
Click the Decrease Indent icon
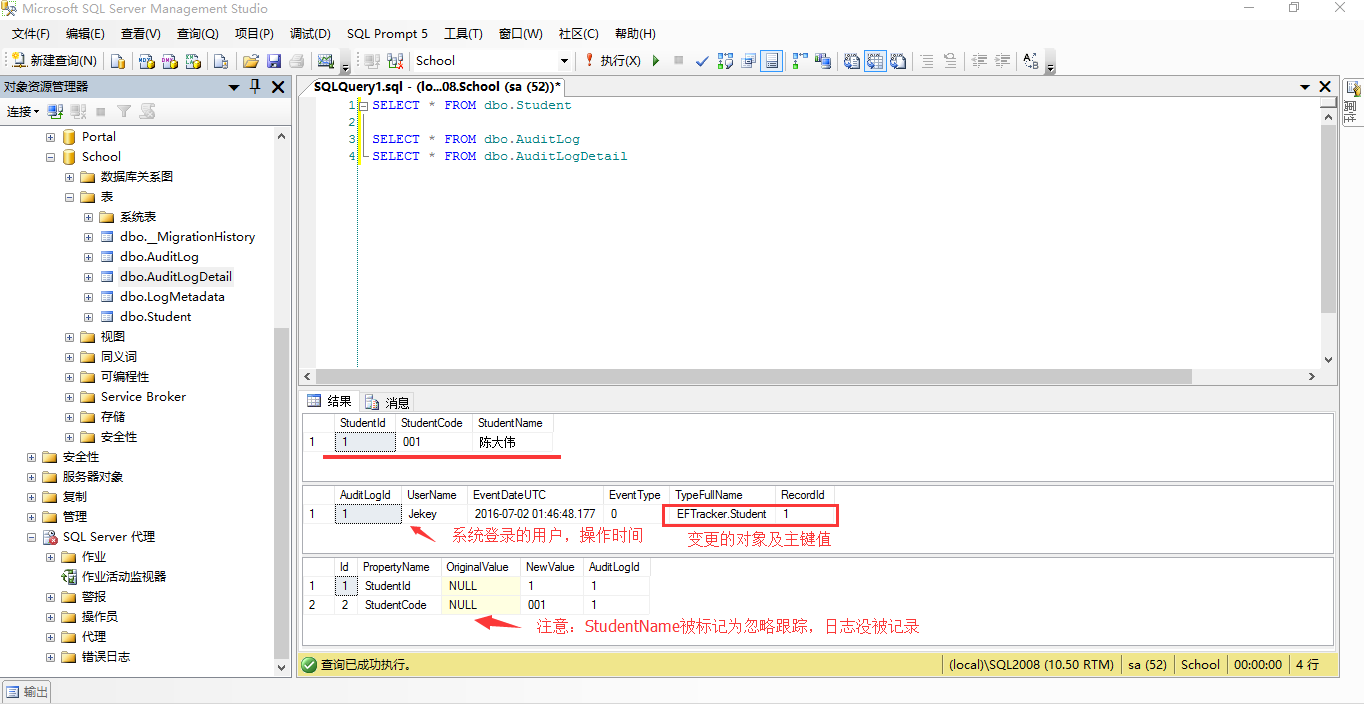(979, 61)
